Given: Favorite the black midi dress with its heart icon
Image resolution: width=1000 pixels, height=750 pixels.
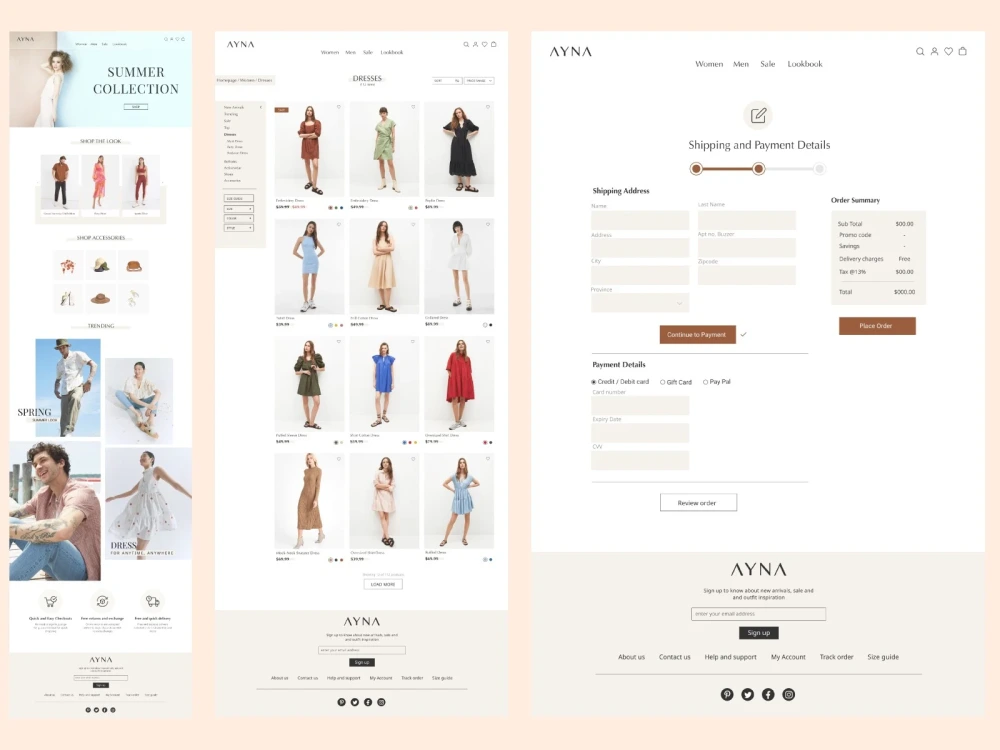Looking at the screenshot, I should coord(488,107).
